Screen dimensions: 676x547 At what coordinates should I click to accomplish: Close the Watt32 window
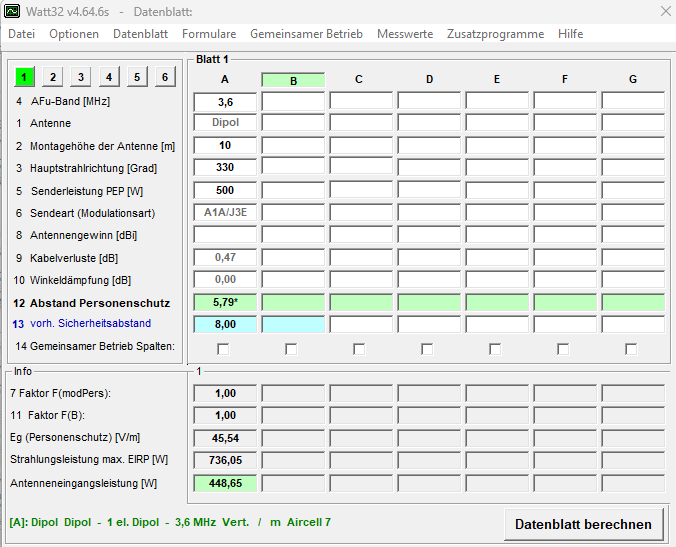click(666, 11)
